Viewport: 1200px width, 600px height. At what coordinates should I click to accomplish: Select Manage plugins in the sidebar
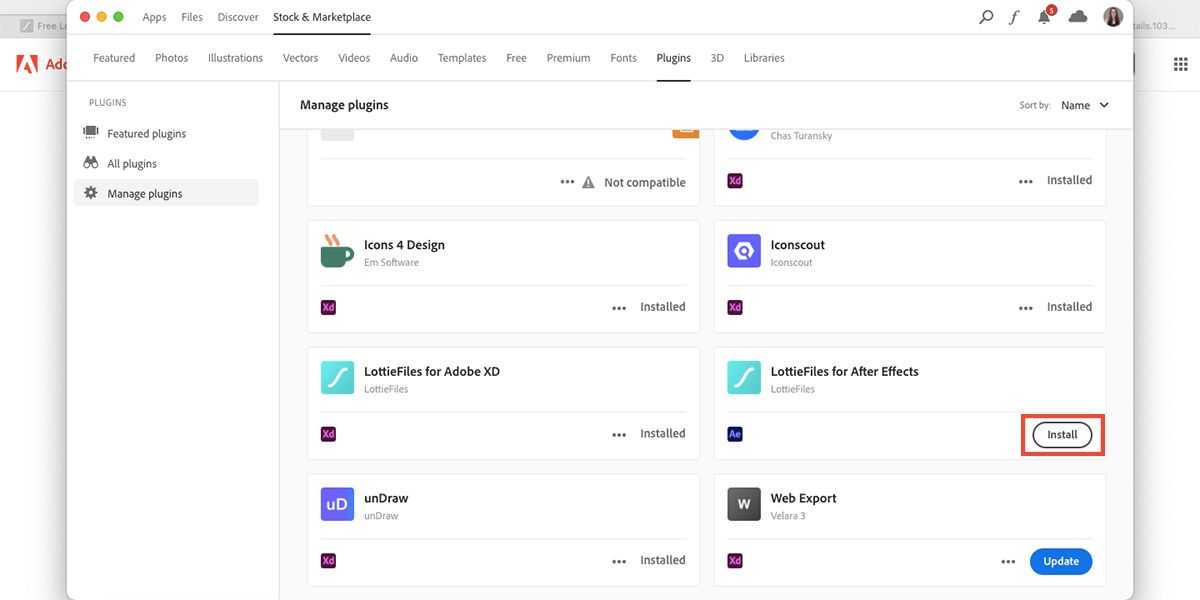point(166,193)
